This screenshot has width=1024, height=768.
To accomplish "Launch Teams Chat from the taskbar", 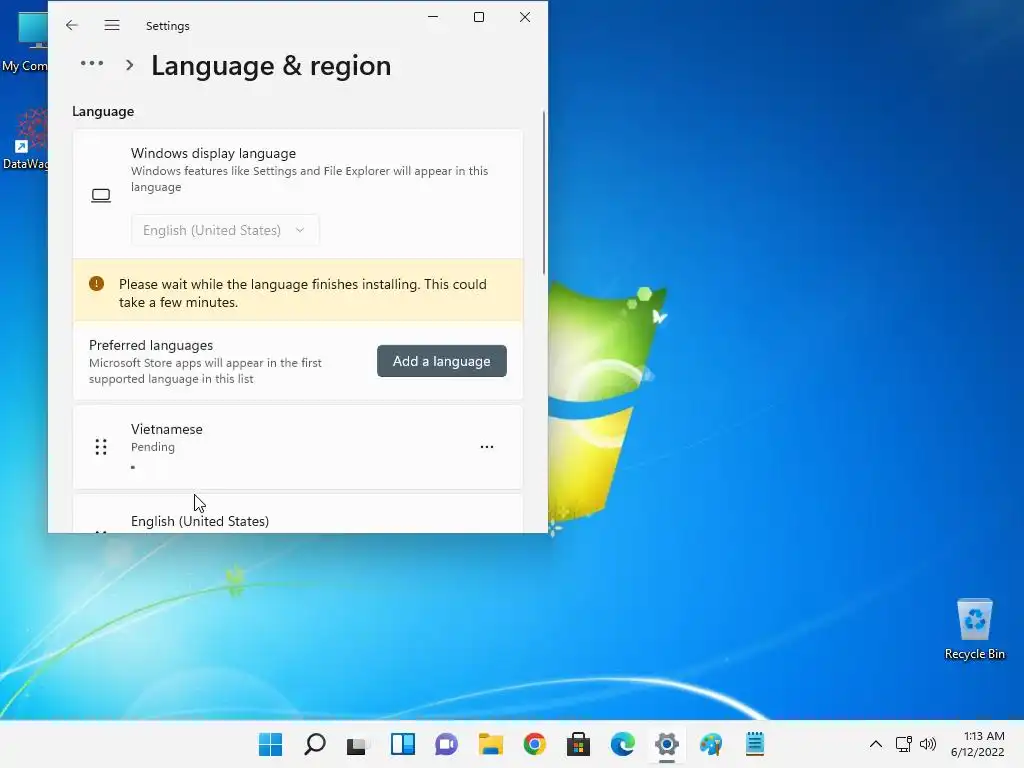I will coord(446,744).
